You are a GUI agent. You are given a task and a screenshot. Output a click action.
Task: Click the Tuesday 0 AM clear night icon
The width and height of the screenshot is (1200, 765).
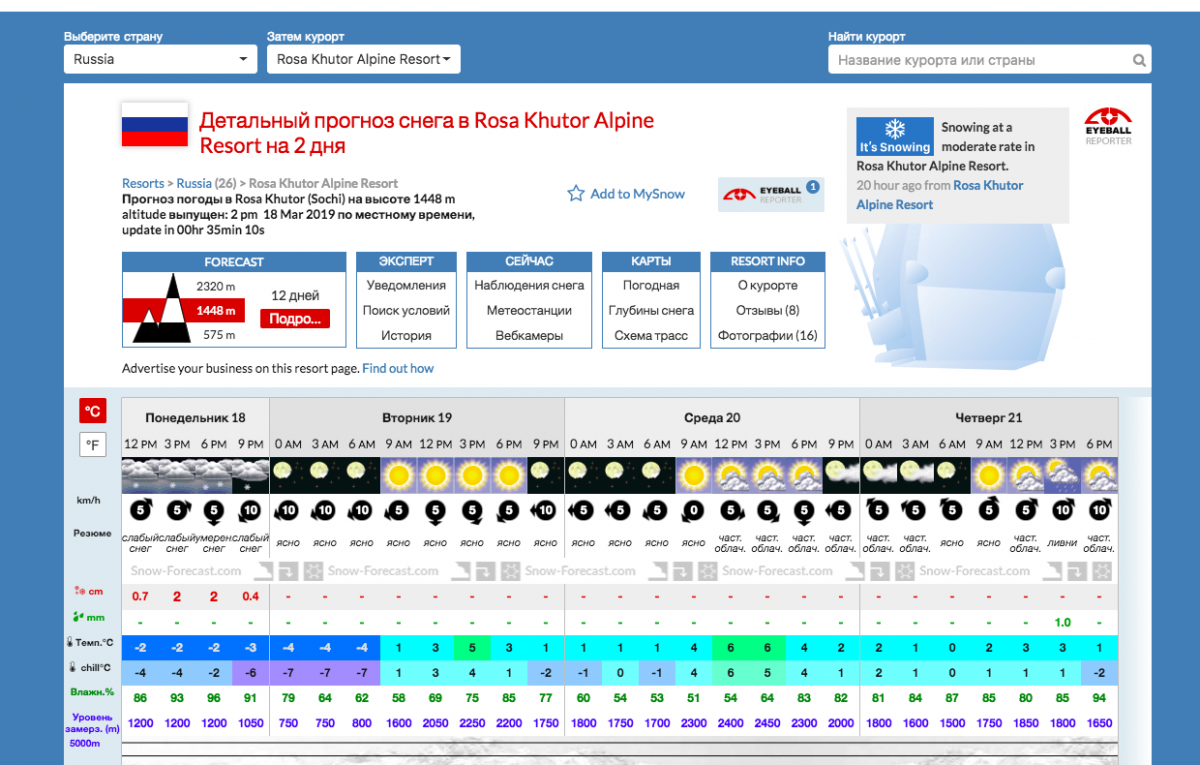tap(288, 475)
